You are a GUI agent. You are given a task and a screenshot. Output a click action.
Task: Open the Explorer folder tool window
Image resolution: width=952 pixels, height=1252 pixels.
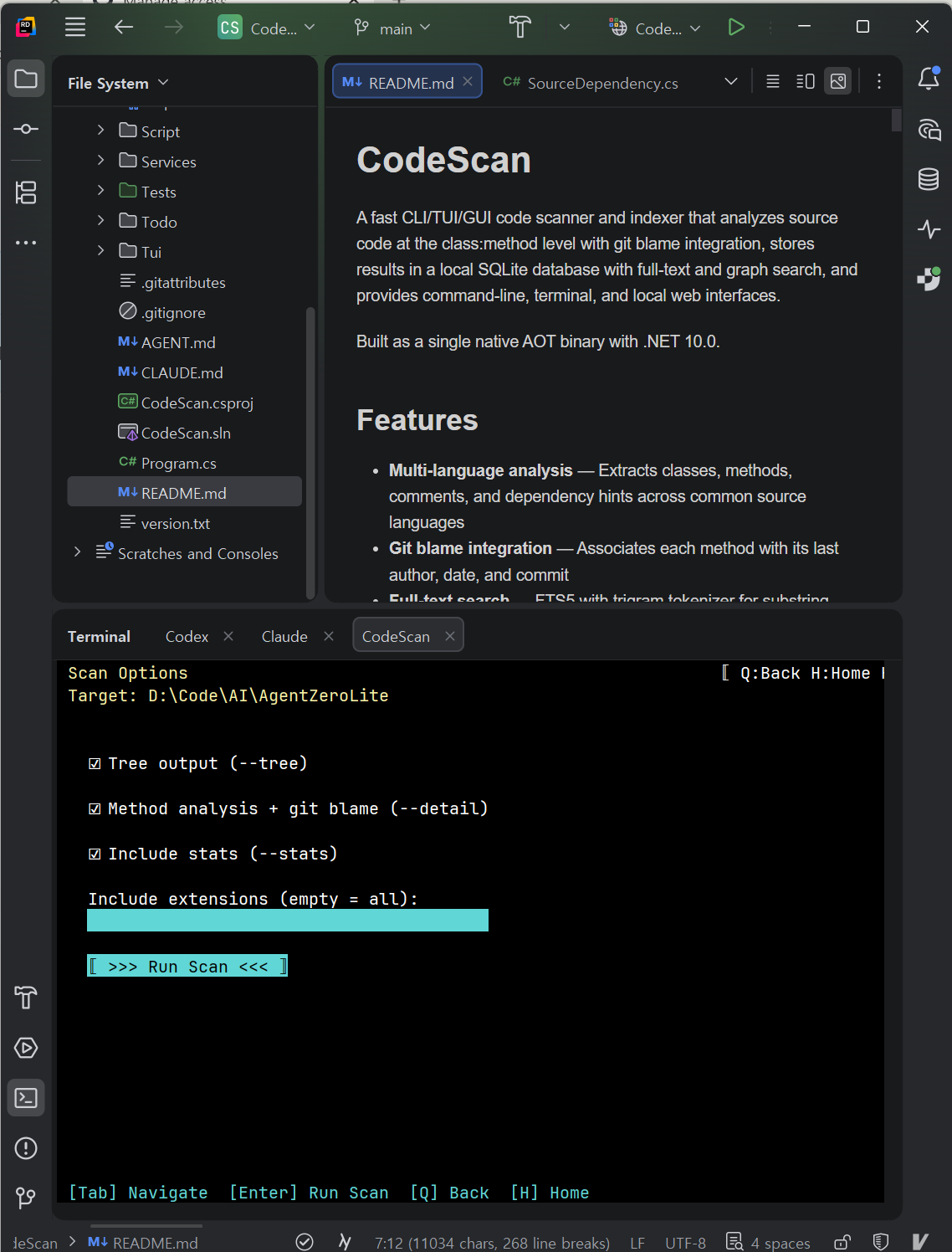tap(26, 80)
